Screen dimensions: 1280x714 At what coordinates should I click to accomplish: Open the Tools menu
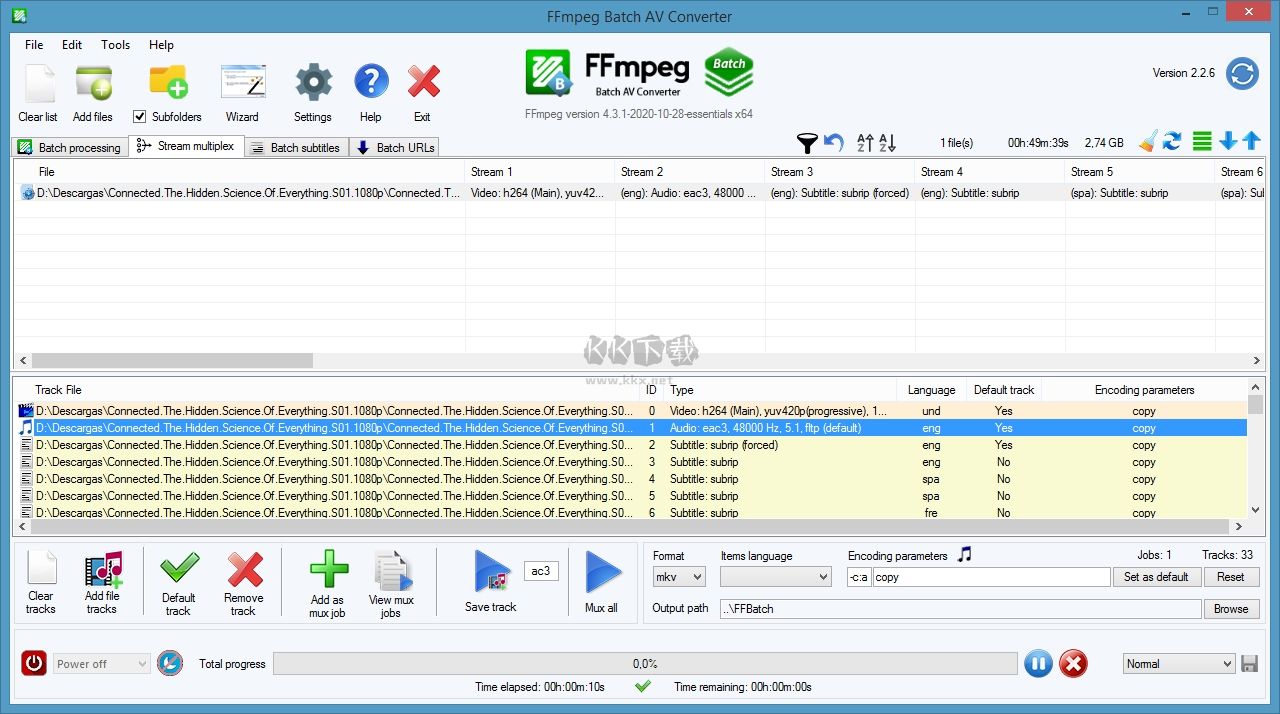coord(115,45)
